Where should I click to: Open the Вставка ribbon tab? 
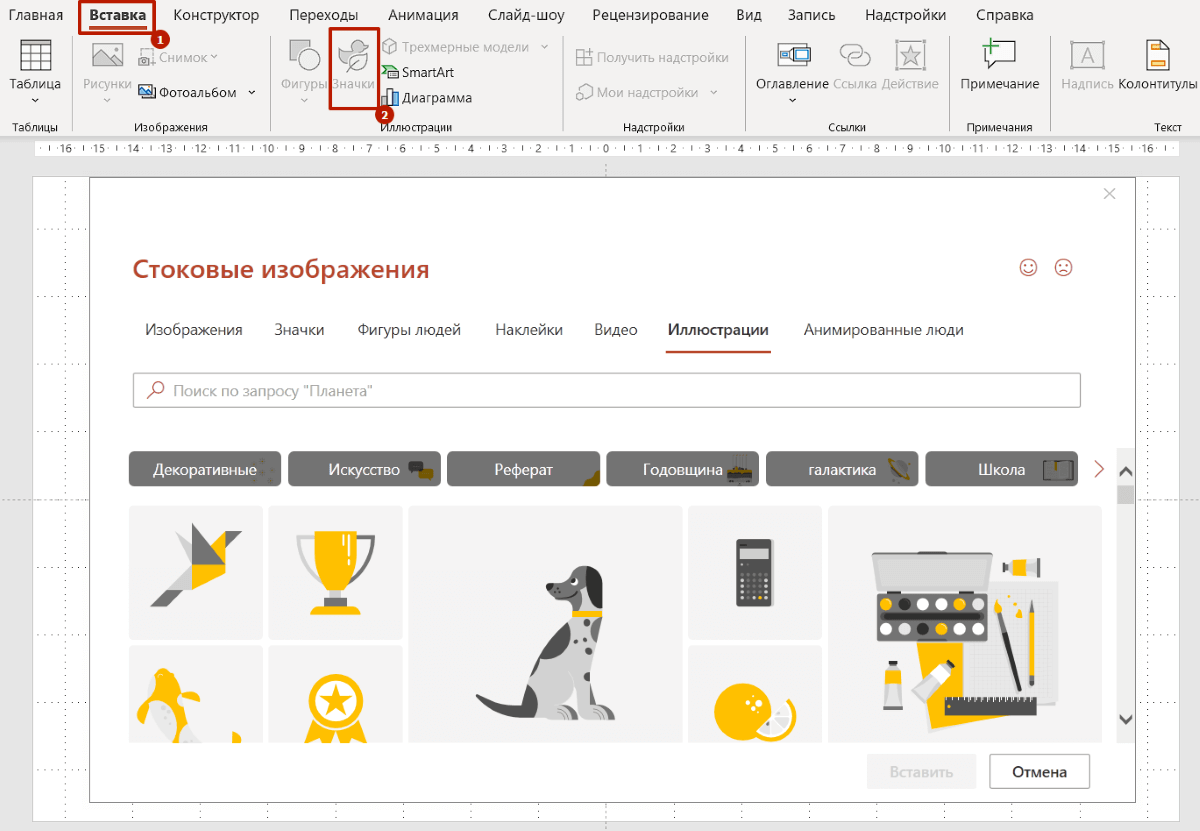pos(117,15)
